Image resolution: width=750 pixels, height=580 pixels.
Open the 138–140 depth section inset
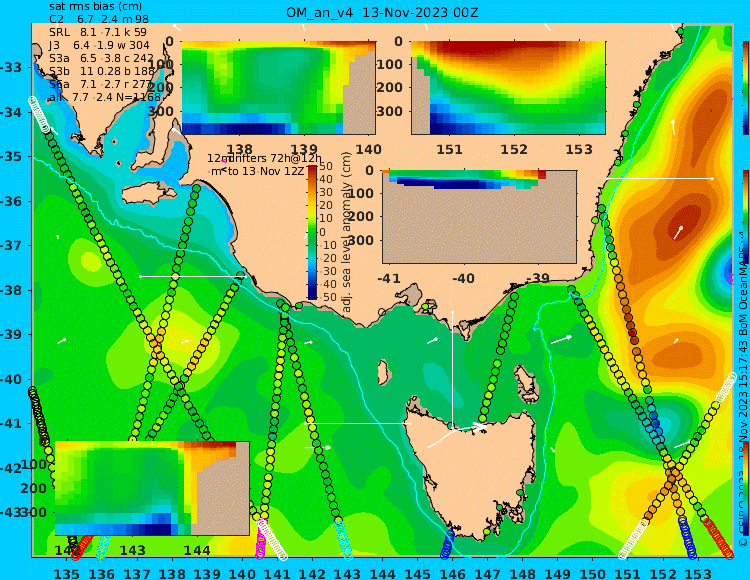279,88
